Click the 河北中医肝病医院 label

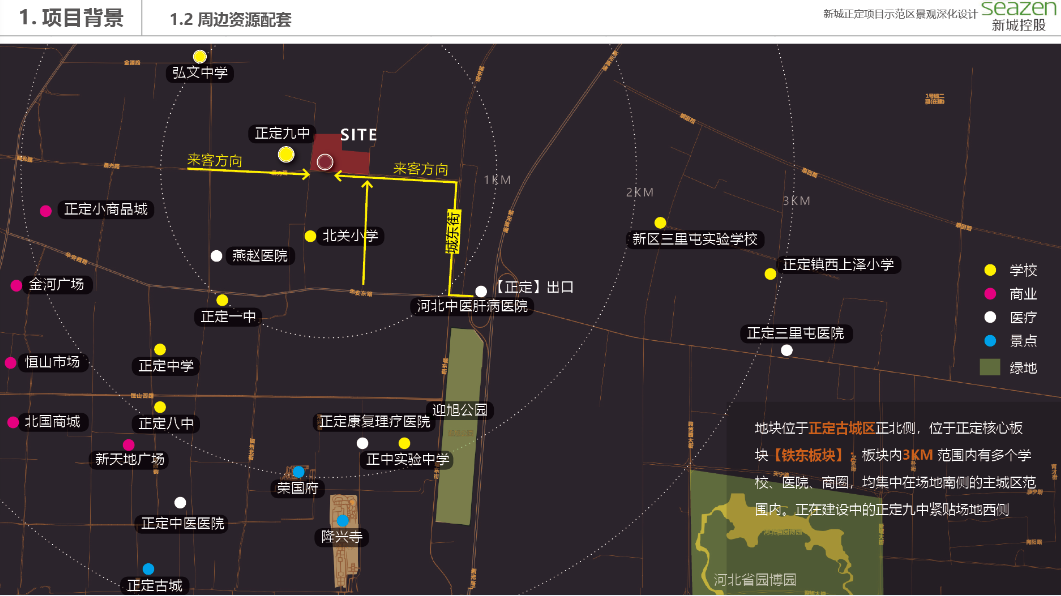[472, 306]
